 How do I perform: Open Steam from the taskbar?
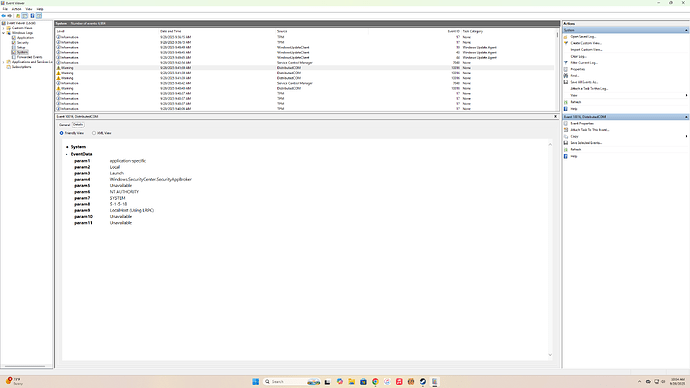(x=423, y=381)
